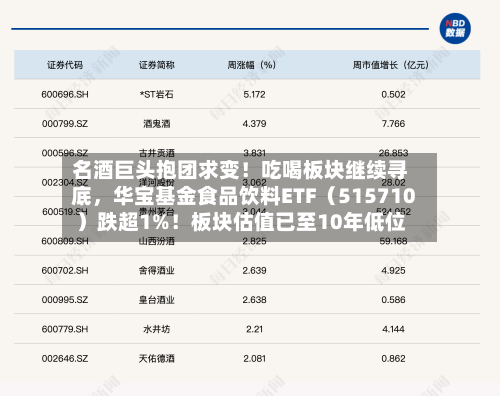The image size is (500, 396).
Task: Click market value growth 7.766
Action: 393,124
